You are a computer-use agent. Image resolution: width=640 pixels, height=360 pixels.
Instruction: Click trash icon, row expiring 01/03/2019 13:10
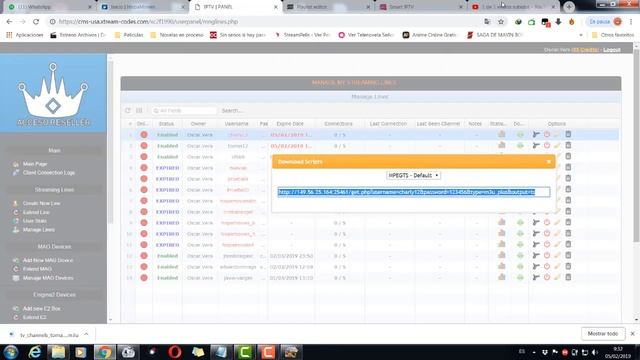click(x=568, y=278)
